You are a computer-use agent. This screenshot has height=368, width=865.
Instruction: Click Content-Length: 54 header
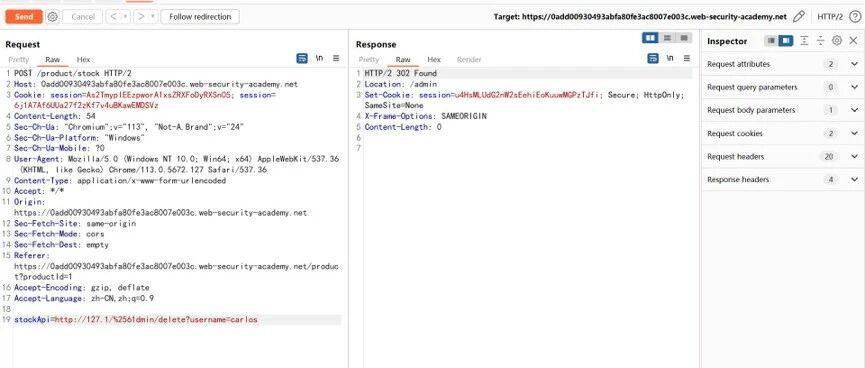[x=55, y=116]
